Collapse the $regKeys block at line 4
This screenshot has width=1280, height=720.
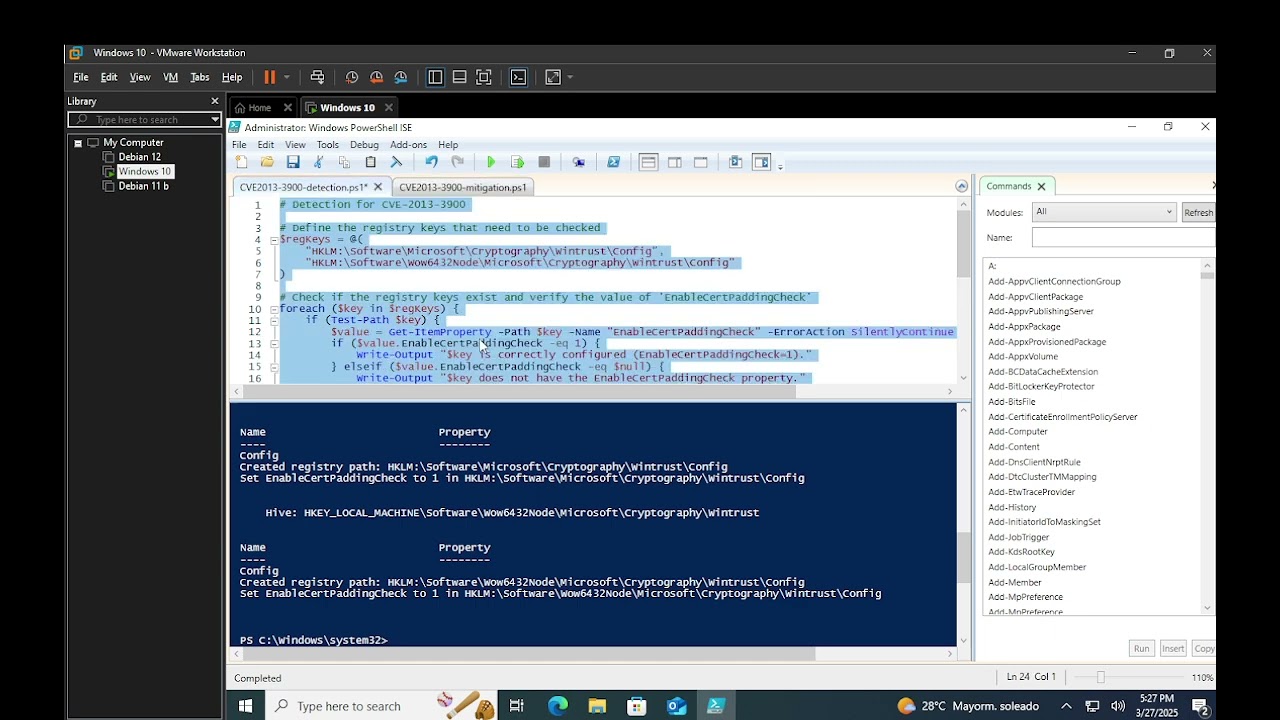point(274,240)
